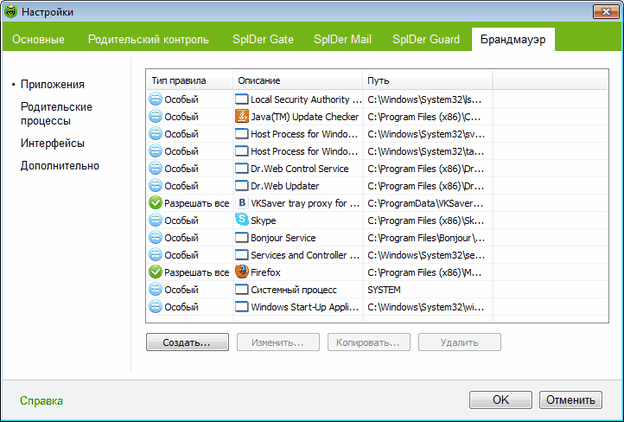Select the Java(TM) Update Checker description text
624x422 pixels.
pos(304,117)
